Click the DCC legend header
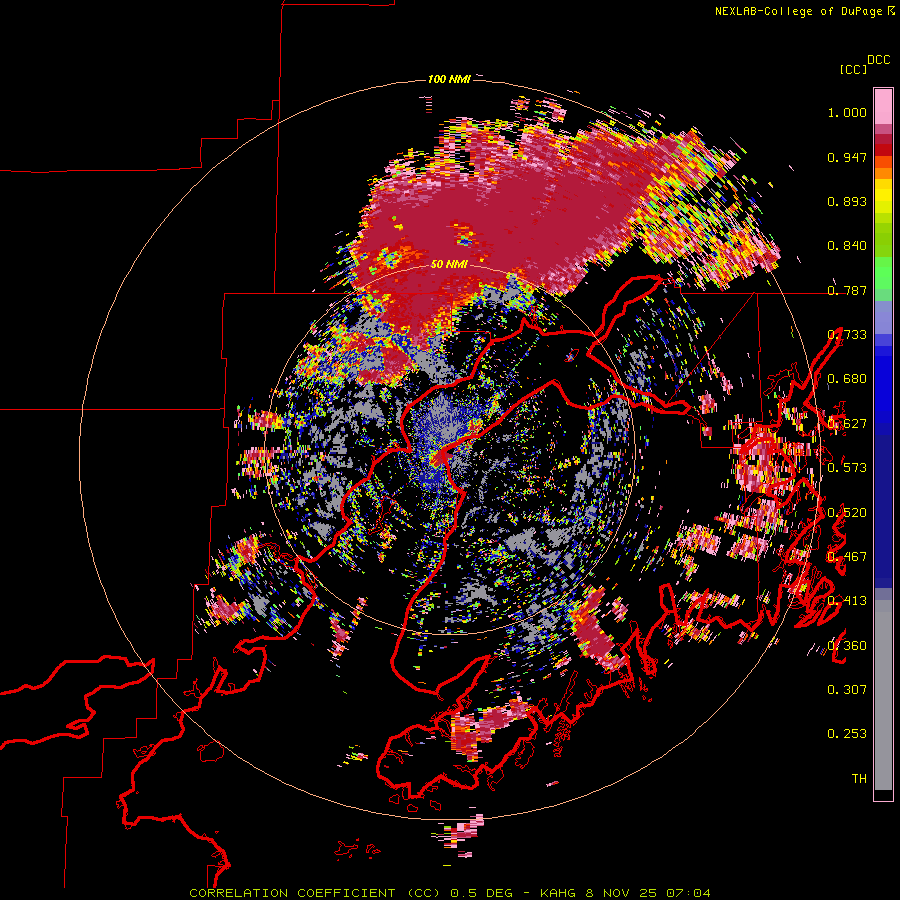 (x=879, y=60)
